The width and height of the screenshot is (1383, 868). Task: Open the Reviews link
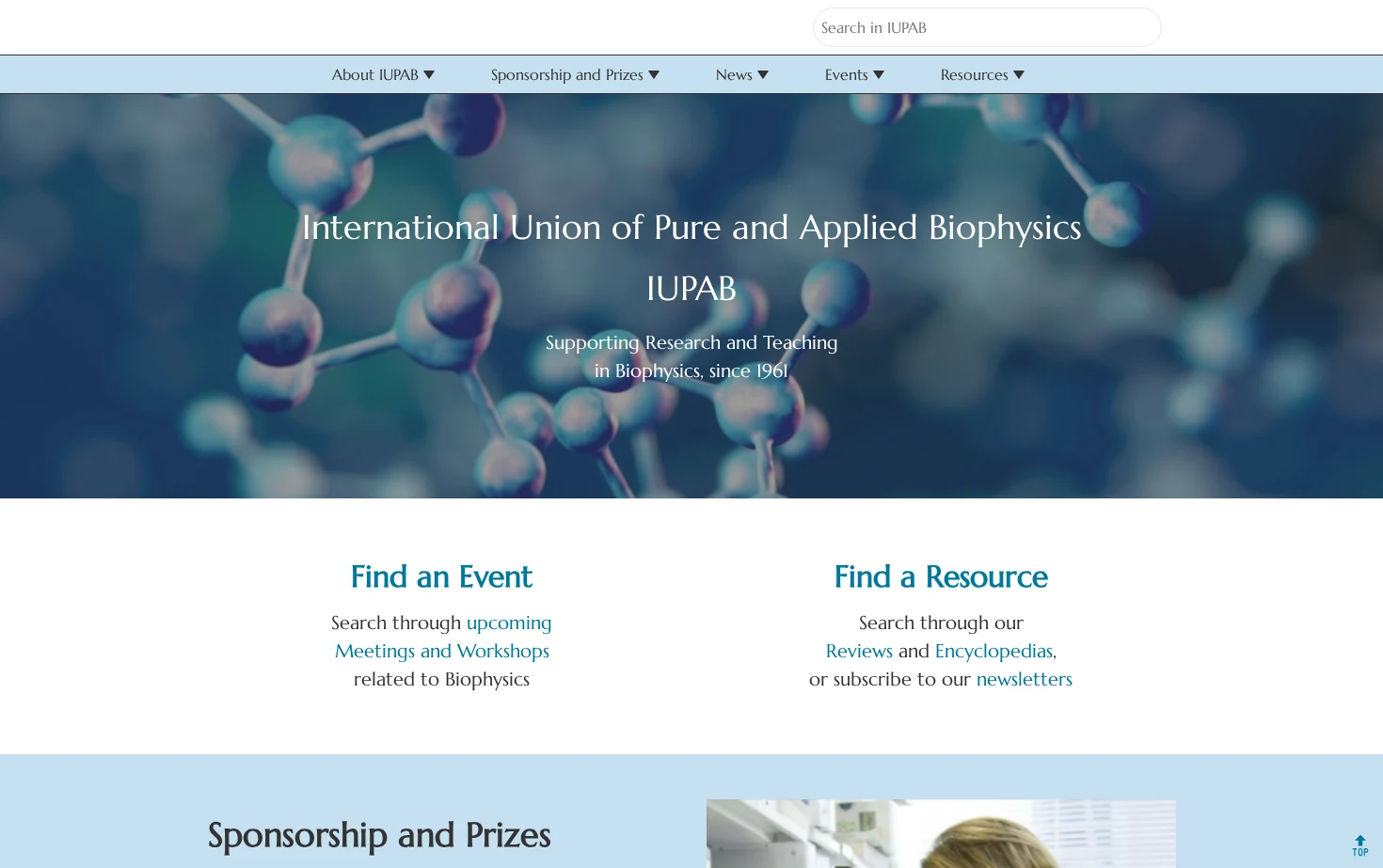click(x=859, y=651)
